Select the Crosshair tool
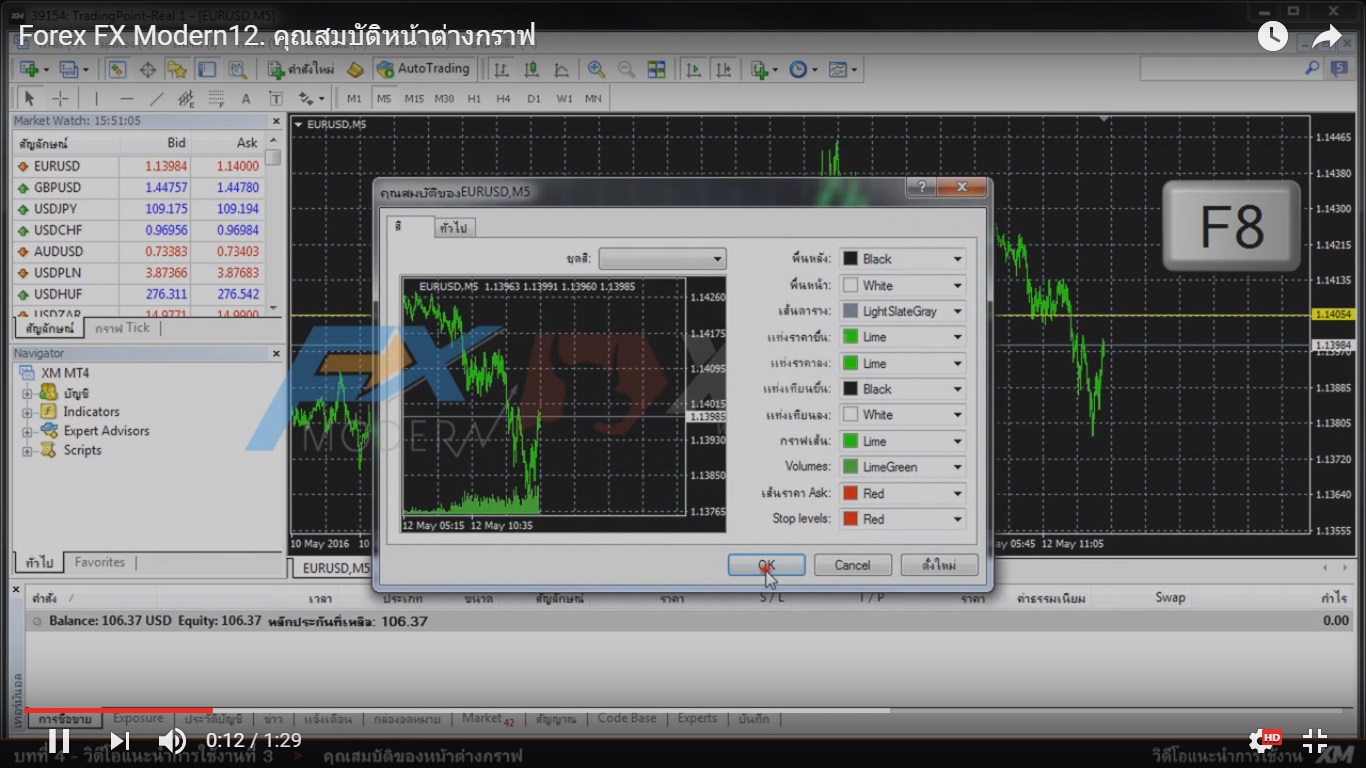 (x=60, y=98)
